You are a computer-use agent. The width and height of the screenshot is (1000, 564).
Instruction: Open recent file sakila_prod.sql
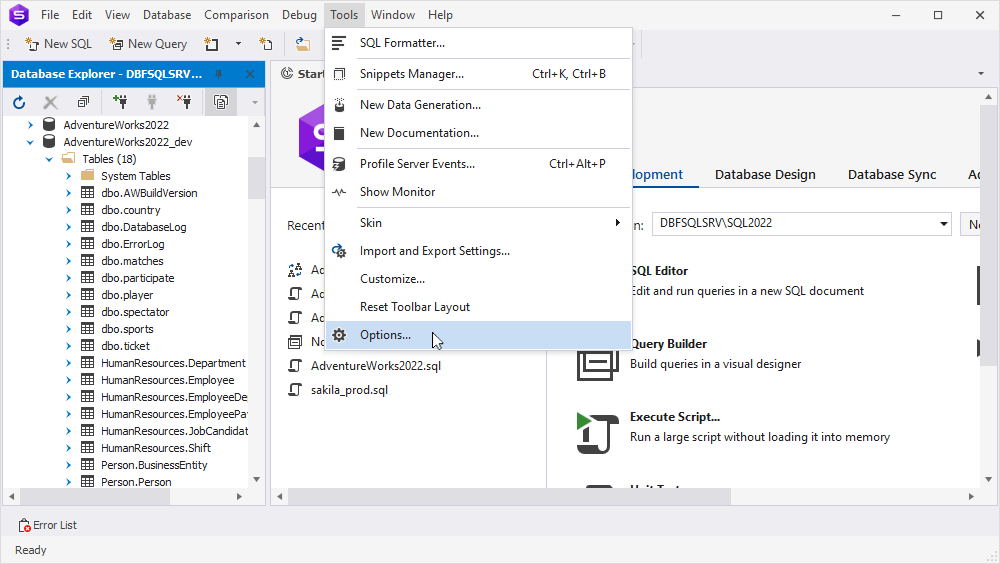349,390
